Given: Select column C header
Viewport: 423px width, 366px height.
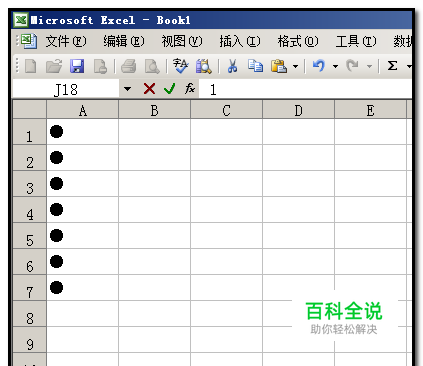Looking at the screenshot, I should [x=226, y=110].
